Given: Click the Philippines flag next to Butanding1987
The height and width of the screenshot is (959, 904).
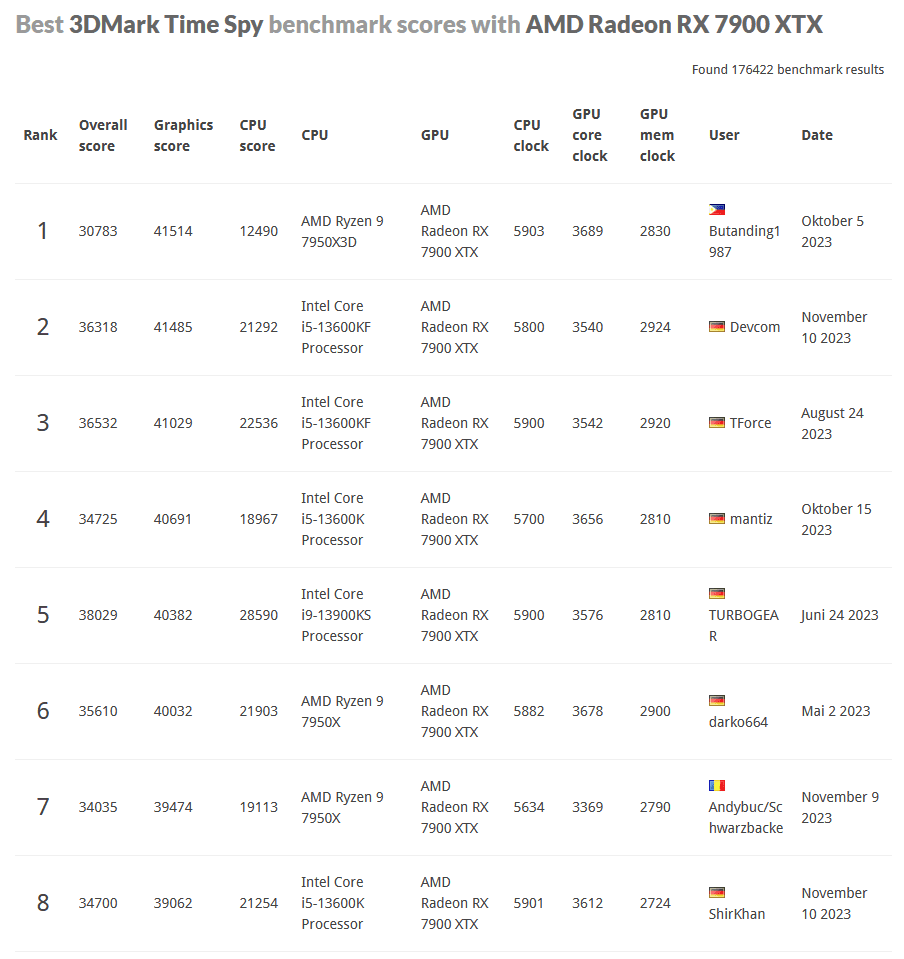Looking at the screenshot, I should [x=717, y=210].
